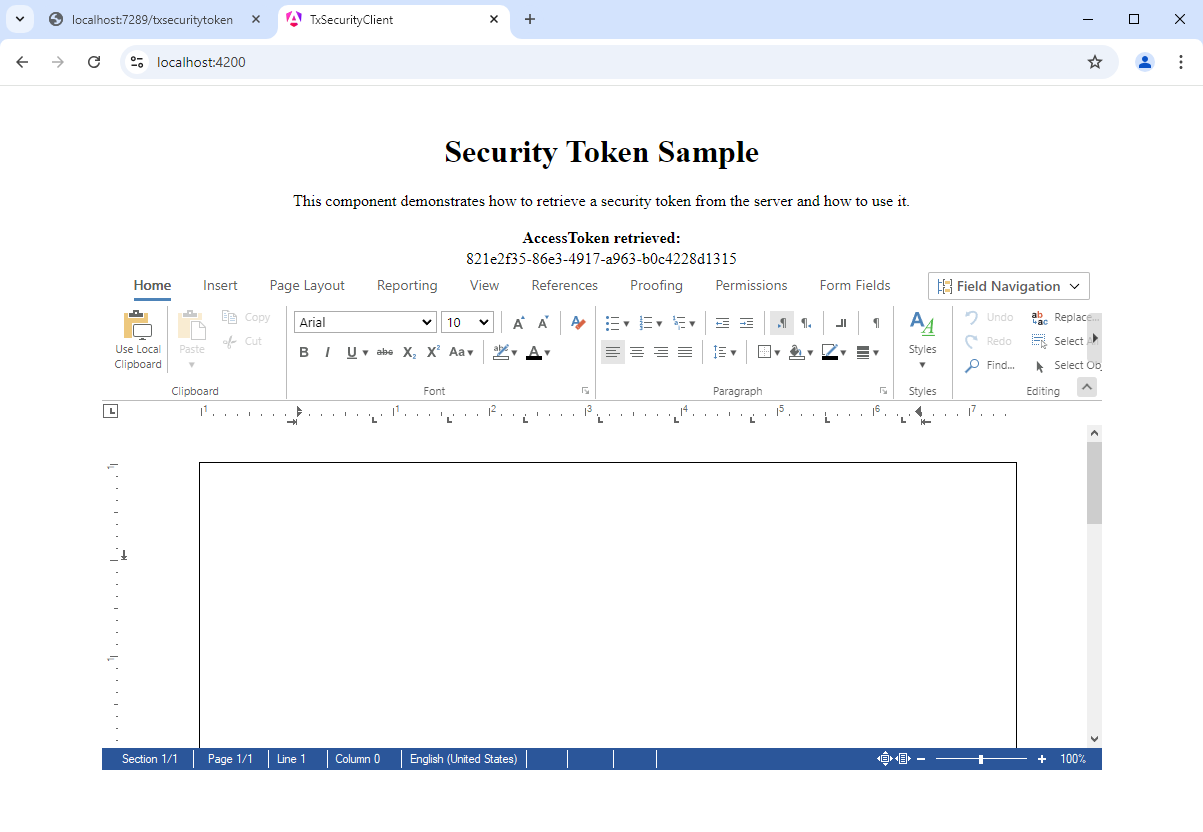This screenshot has width=1203, height=832.
Task: Open the Proofing ribbon tab
Action: click(x=656, y=285)
